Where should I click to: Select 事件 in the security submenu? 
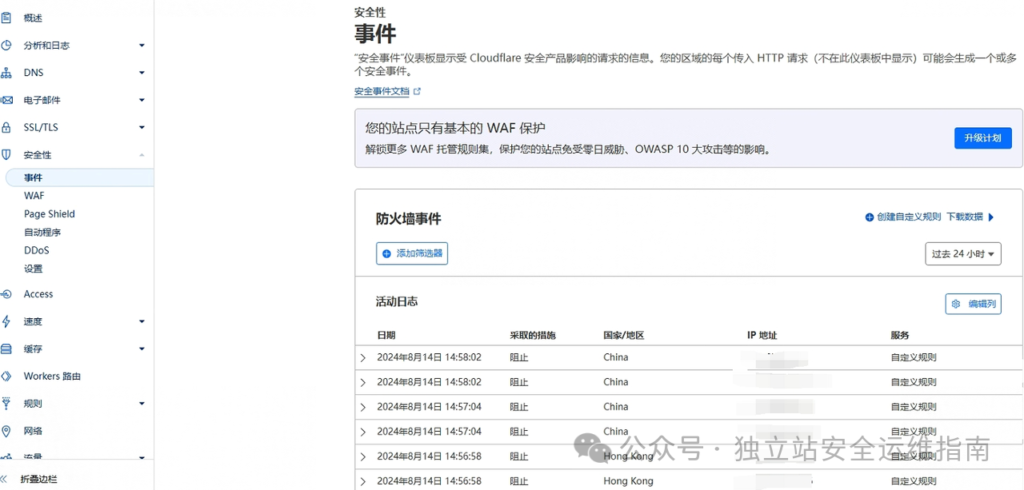pyautogui.click(x=78, y=178)
